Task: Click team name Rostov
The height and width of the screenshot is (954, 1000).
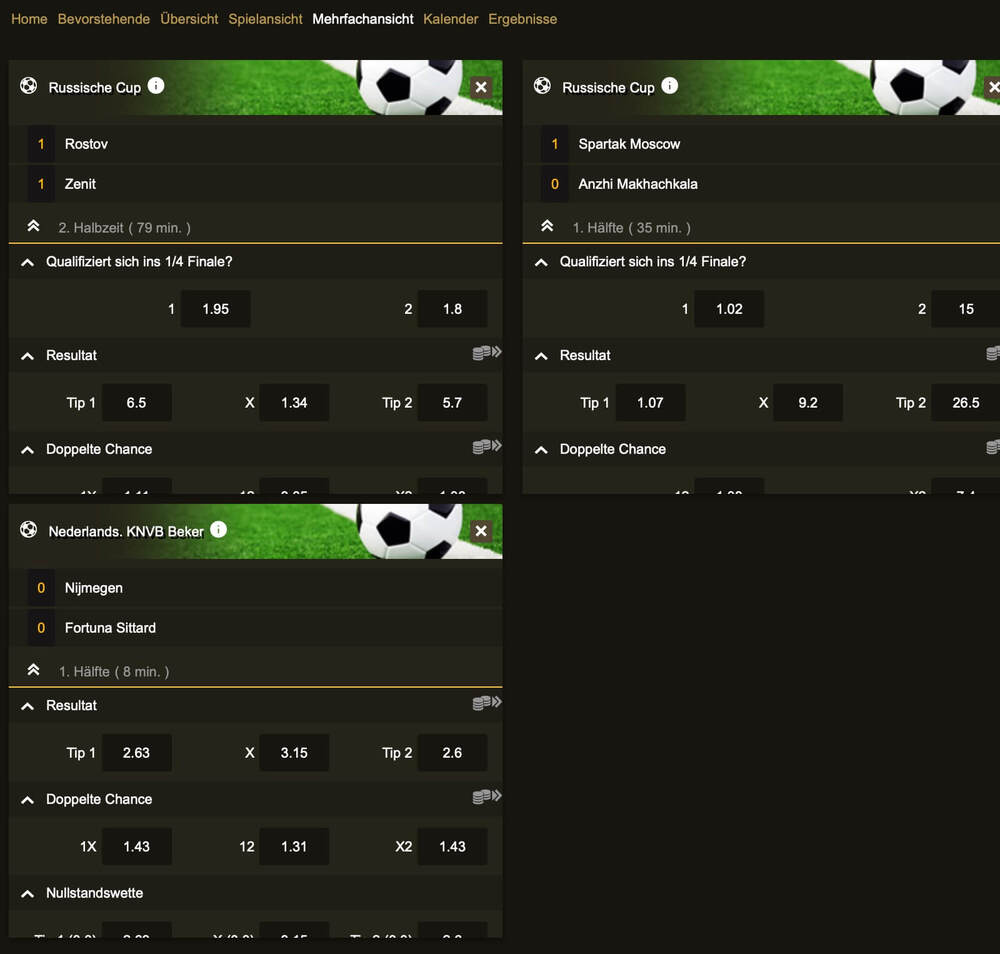Action: coord(86,144)
